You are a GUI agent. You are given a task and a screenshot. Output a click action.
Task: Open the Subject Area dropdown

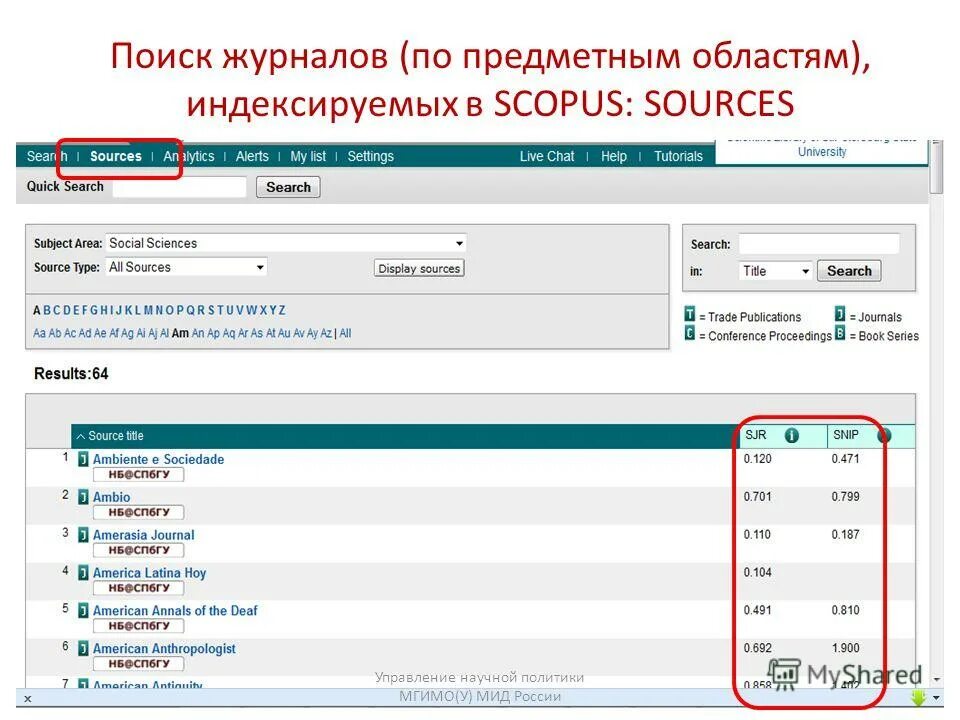(x=459, y=243)
